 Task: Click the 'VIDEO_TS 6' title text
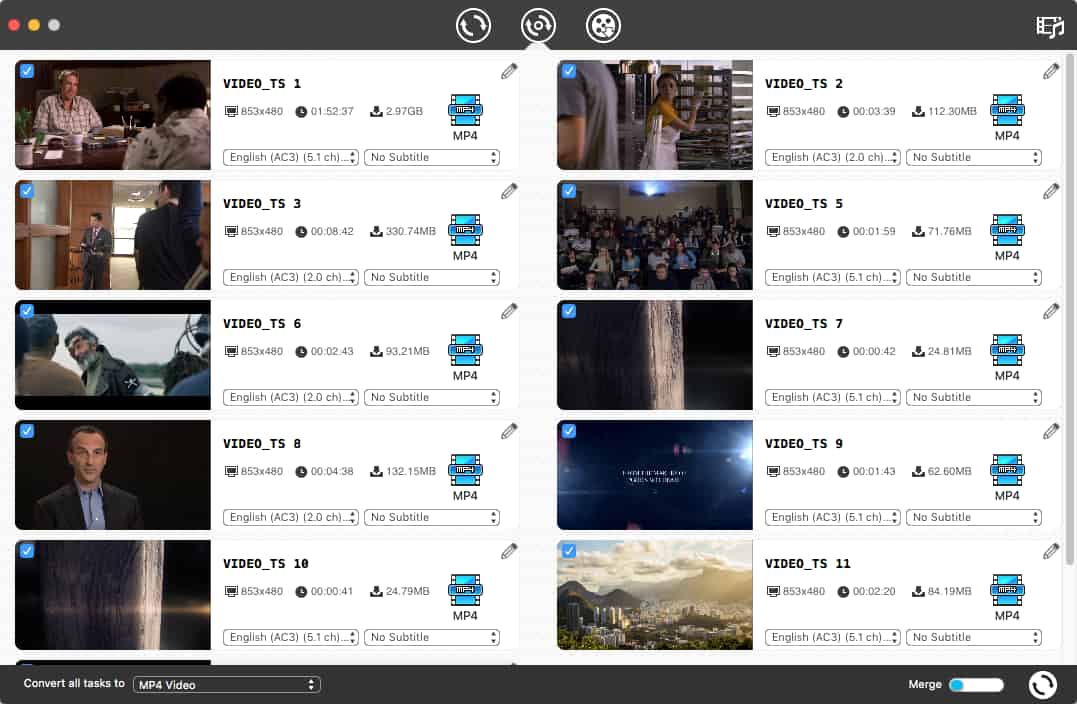262,323
